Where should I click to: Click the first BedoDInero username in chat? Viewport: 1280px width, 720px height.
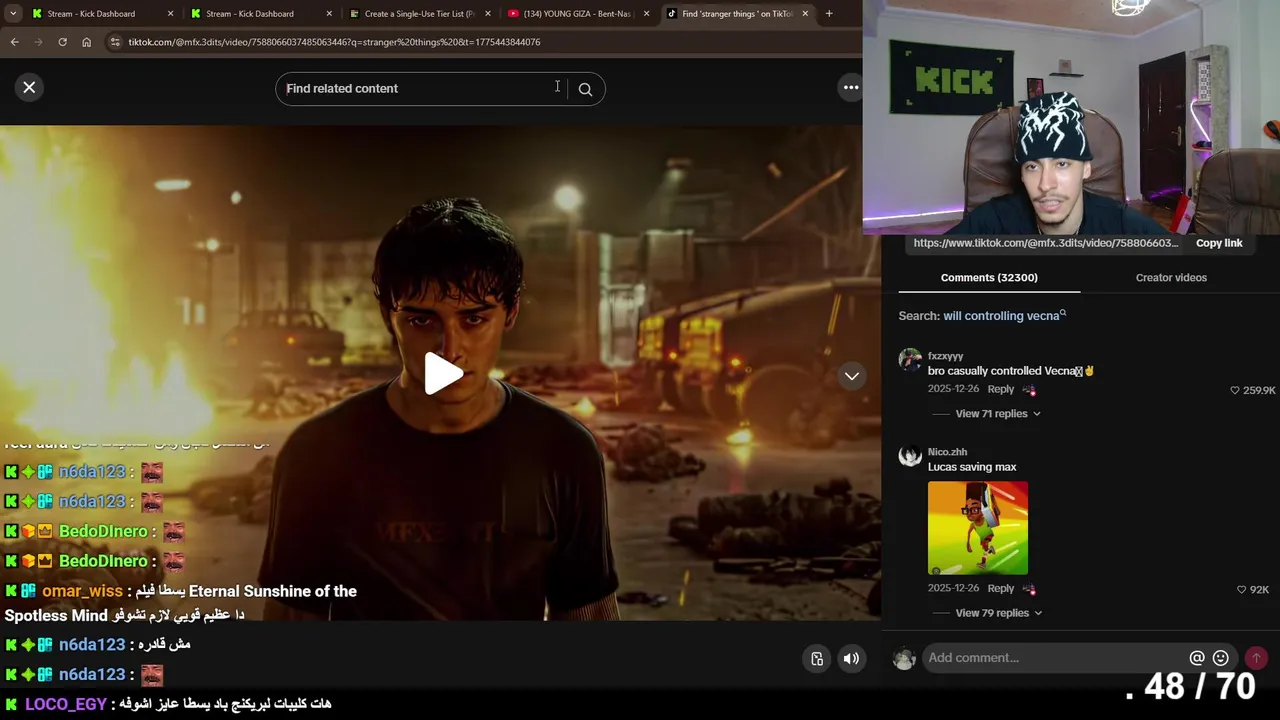pyautogui.click(x=103, y=531)
